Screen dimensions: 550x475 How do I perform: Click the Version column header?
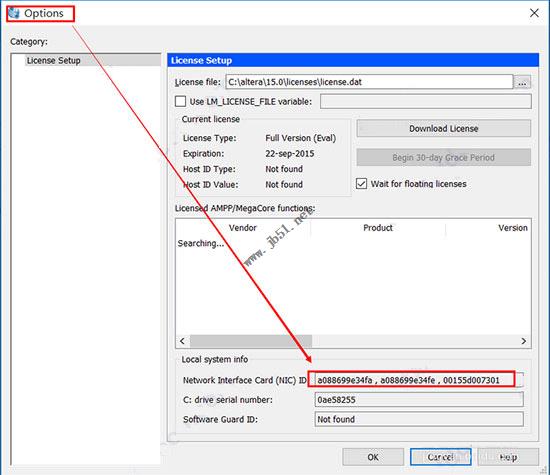pyautogui.click(x=512, y=228)
